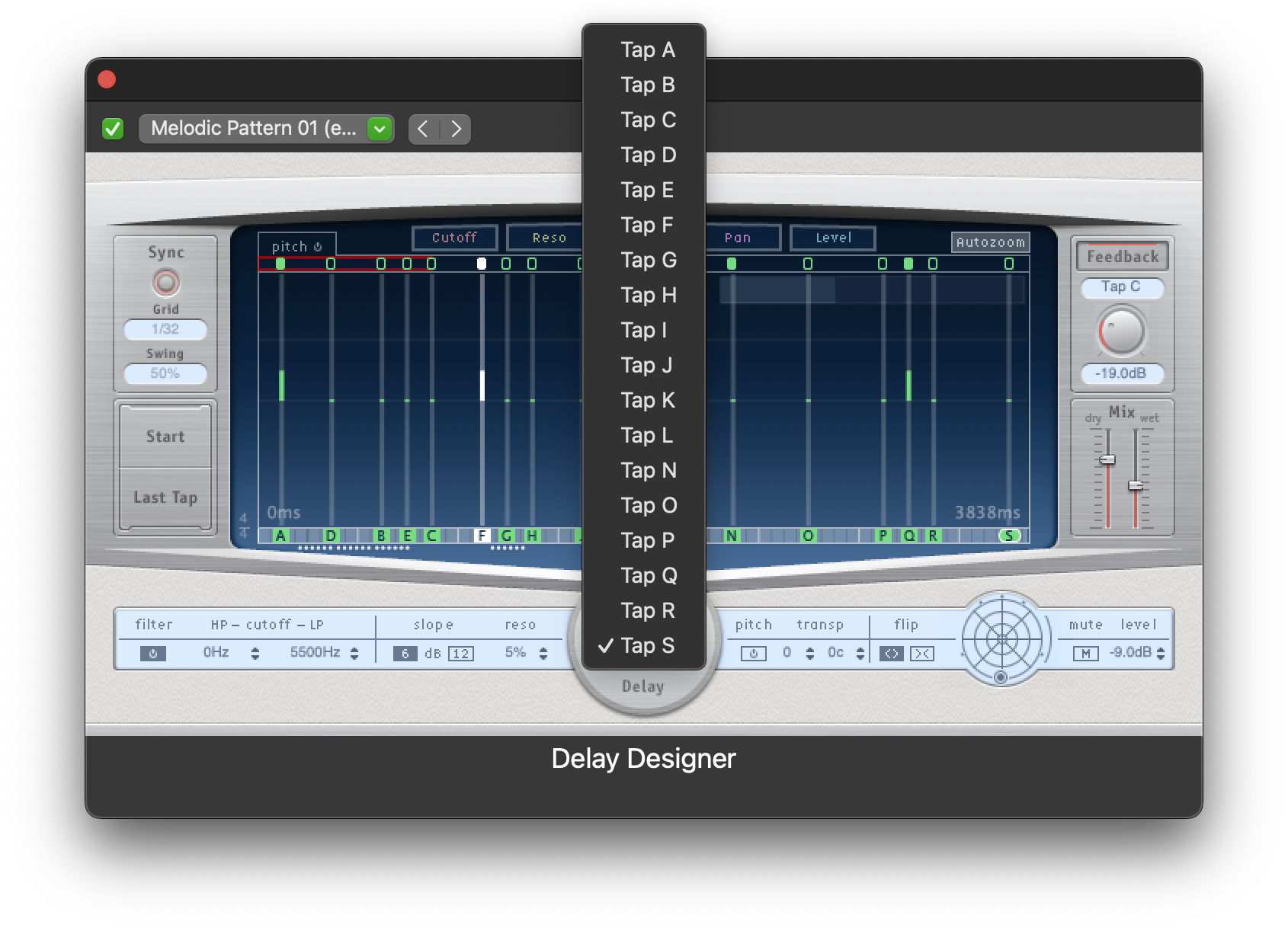The height and width of the screenshot is (931, 1288).
Task: Click the dry mix slider handle
Action: 1108,459
